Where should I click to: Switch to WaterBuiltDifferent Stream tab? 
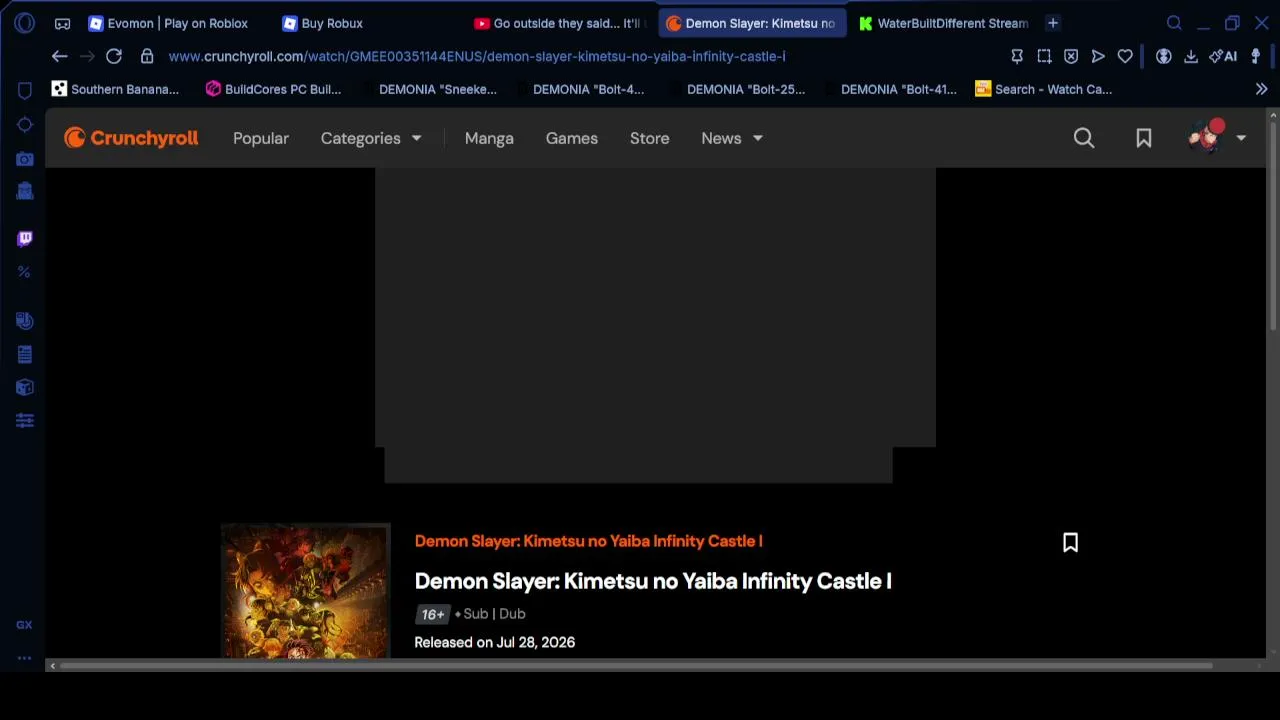pyautogui.click(x=944, y=23)
